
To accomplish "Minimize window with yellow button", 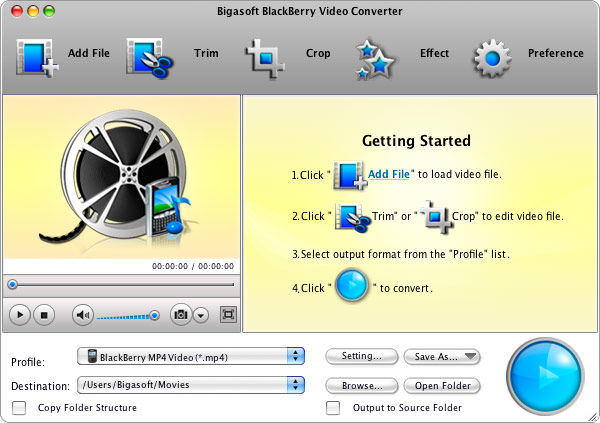I will tap(33, 11).
